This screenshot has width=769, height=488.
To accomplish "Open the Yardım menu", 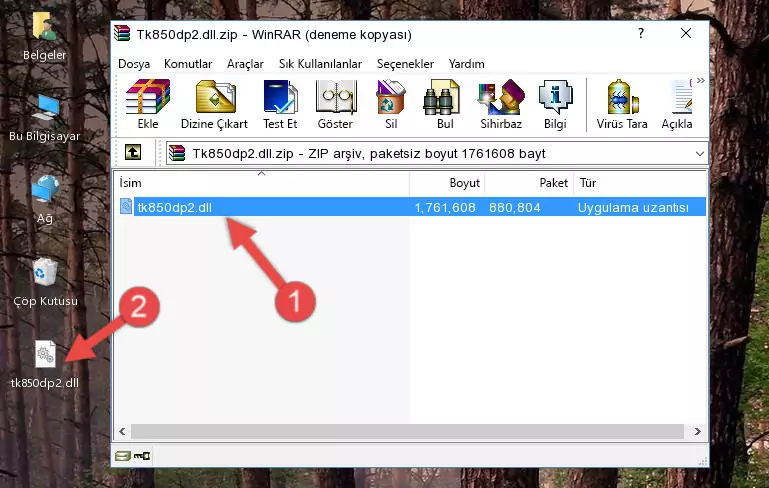I will [x=466, y=64].
